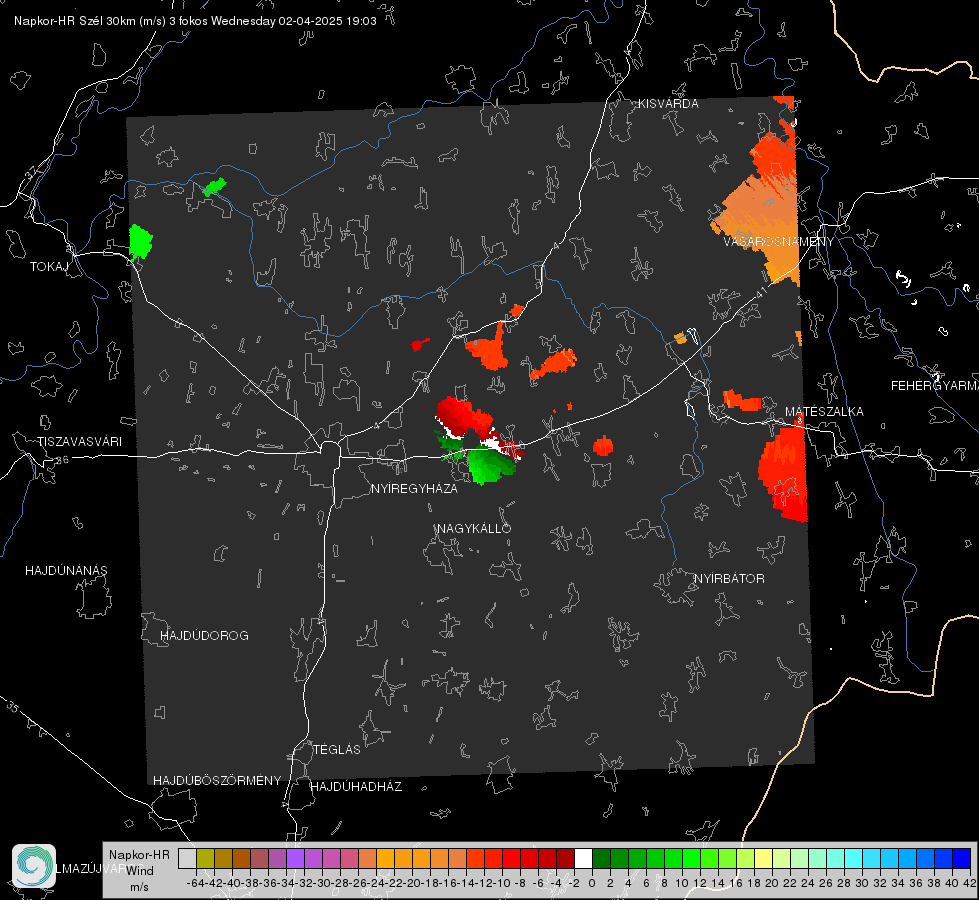Pick the leftmost light gray legend swatch
The image size is (979, 900).
click(187, 859)
